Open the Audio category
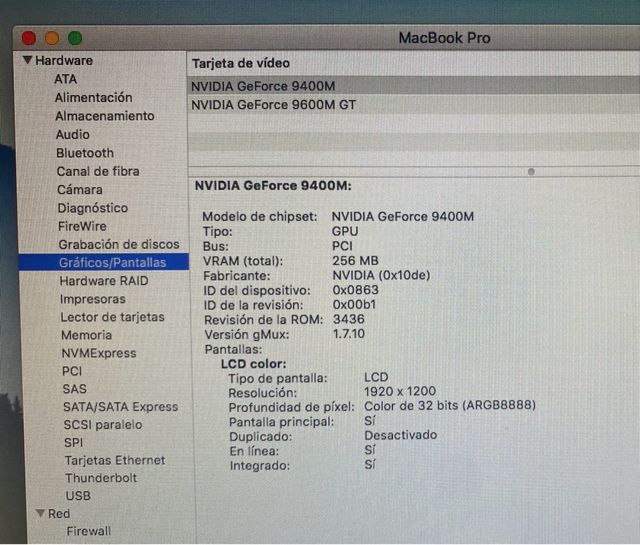The height and width of the screenshot is (545, 640). pos(73,134)
